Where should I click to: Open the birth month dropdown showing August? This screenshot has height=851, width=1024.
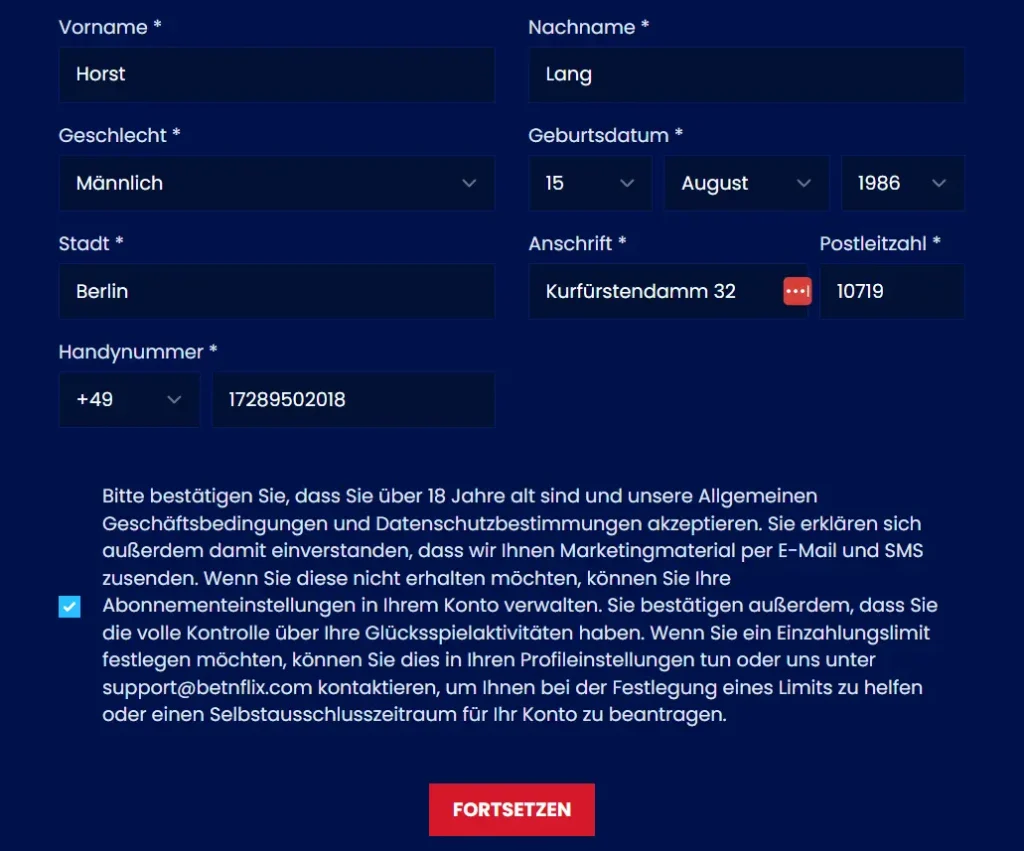coord(746,183)
